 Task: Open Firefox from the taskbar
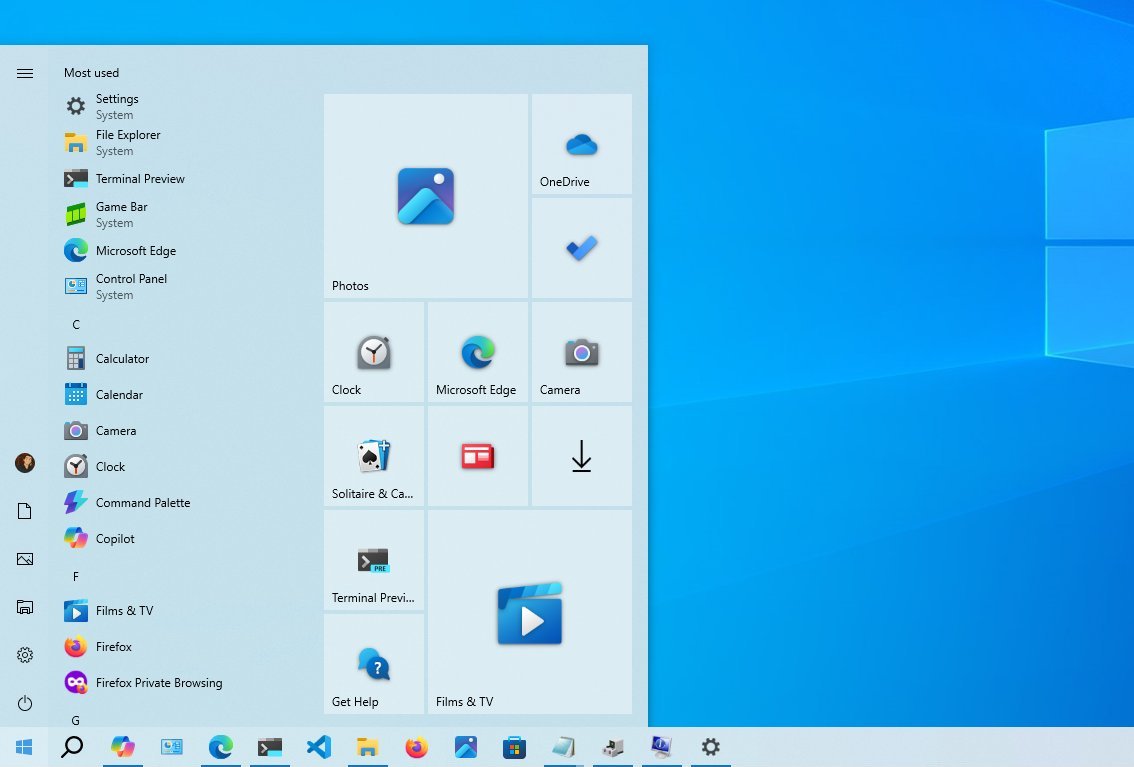coord(417,747)
